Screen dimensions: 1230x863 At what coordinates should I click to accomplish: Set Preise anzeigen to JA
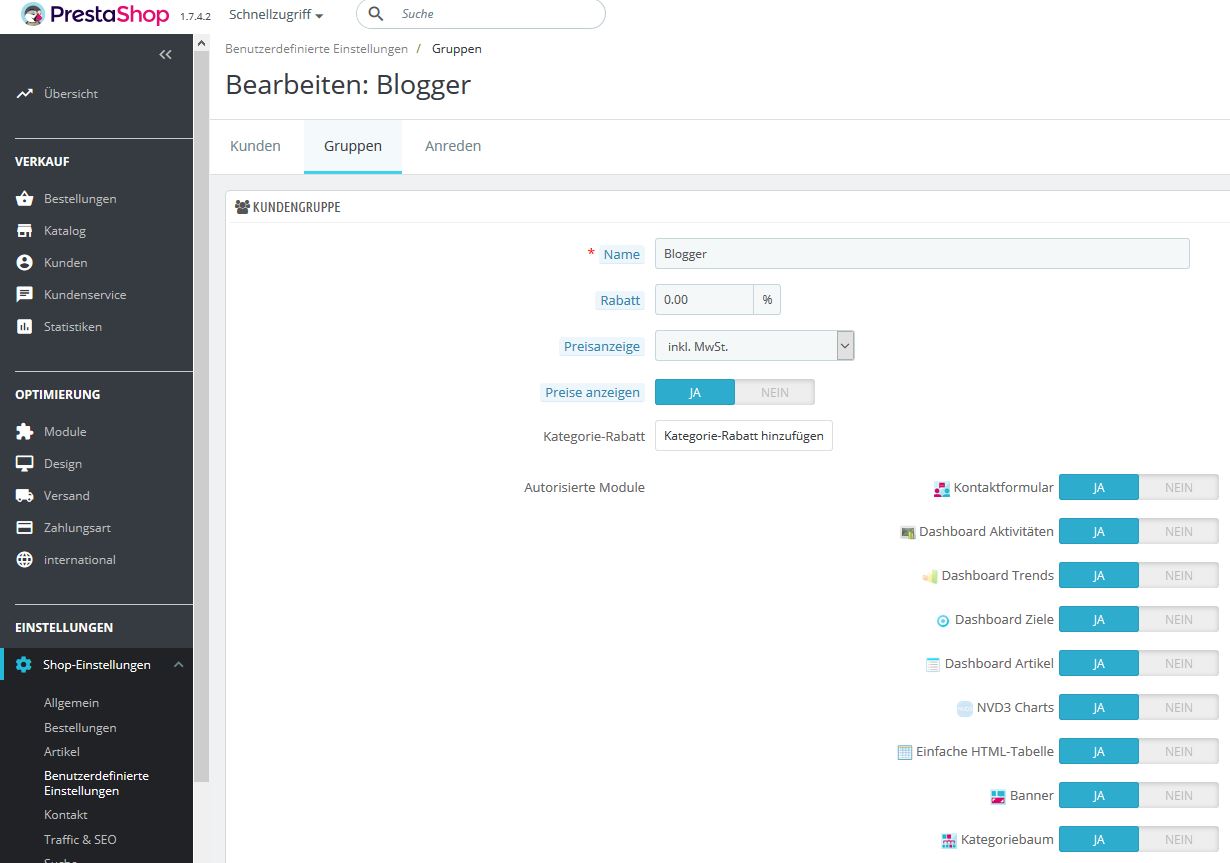tap(695, 392)
